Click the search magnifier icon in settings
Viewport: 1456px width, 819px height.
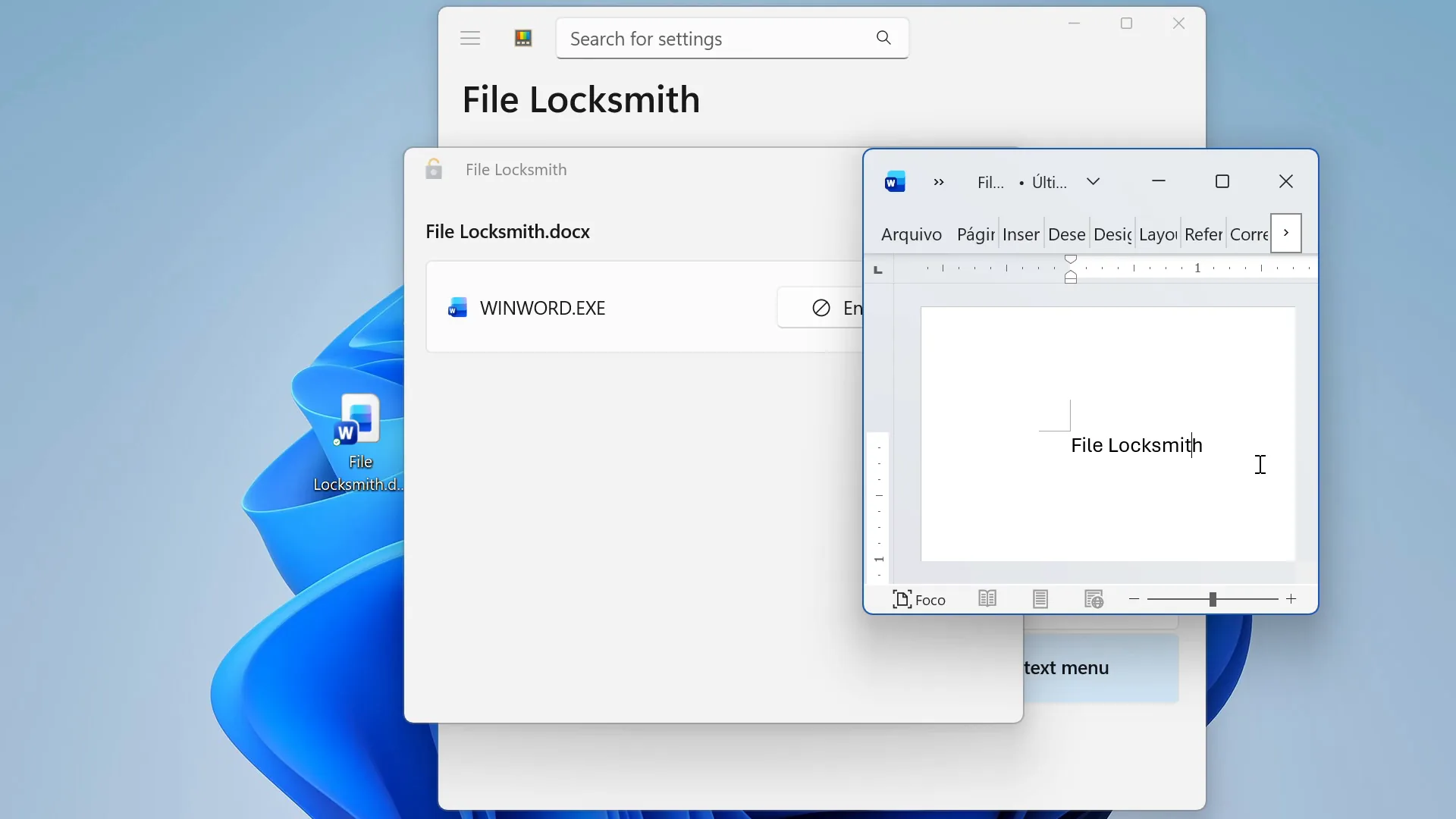pyautogui.click(x=883, y=38)
